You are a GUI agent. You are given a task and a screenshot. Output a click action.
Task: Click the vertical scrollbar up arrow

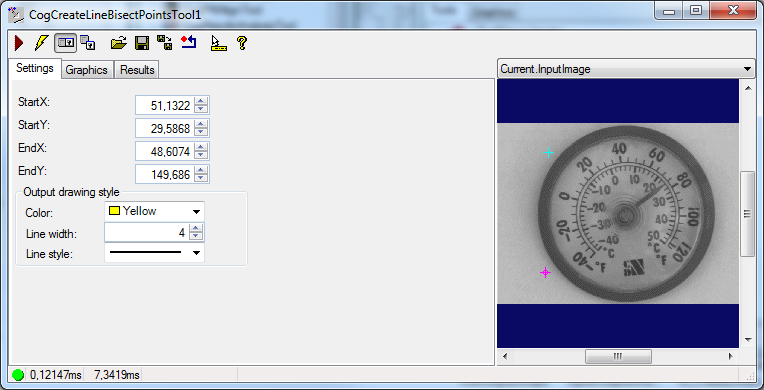(x=747, y=88)
